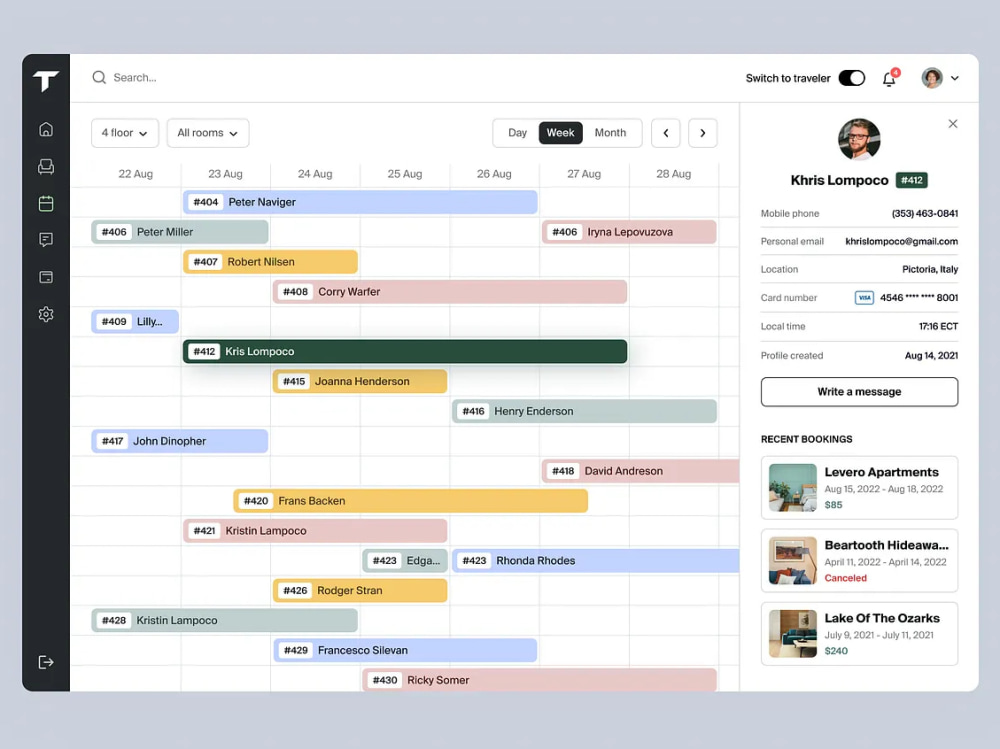Click Write a message button
The width and height of the screenshot is (1000, 749).
pyautogui.click(x=859, y=392)
